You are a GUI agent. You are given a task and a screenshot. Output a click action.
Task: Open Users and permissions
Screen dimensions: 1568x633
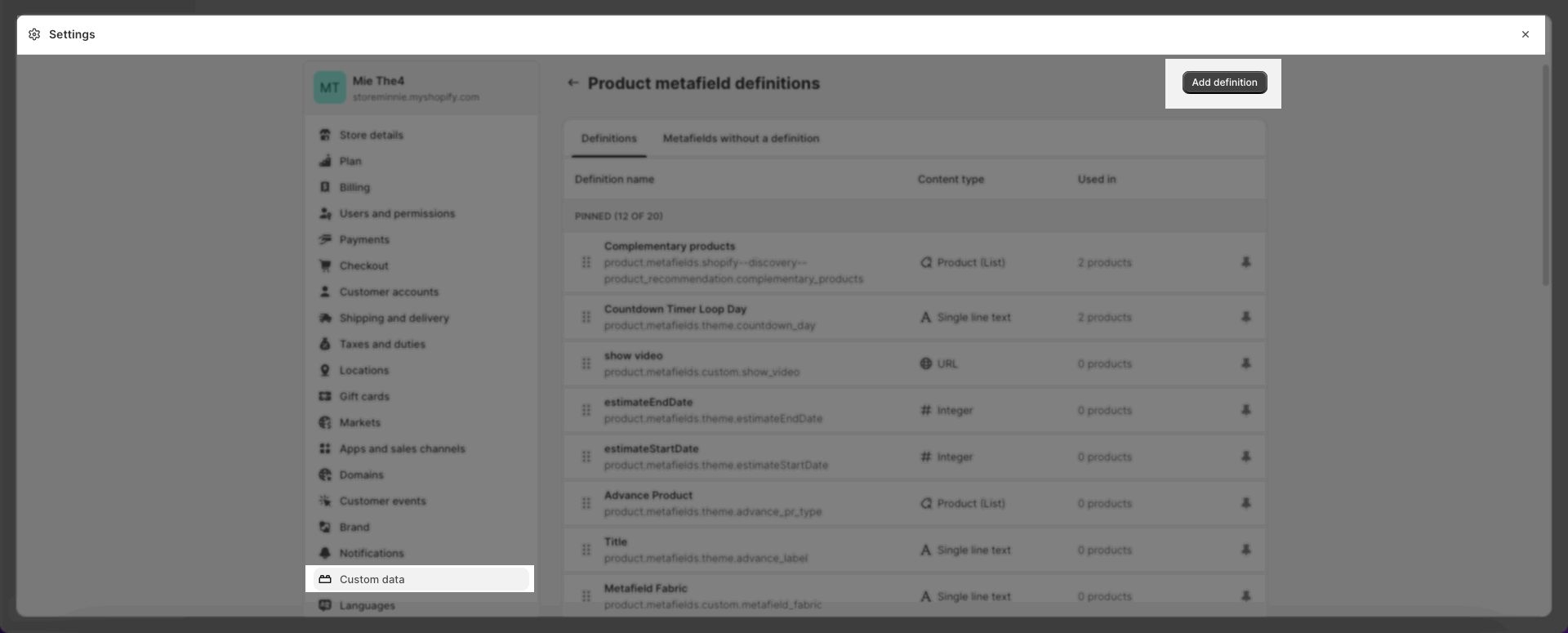[x=421, y=213]
